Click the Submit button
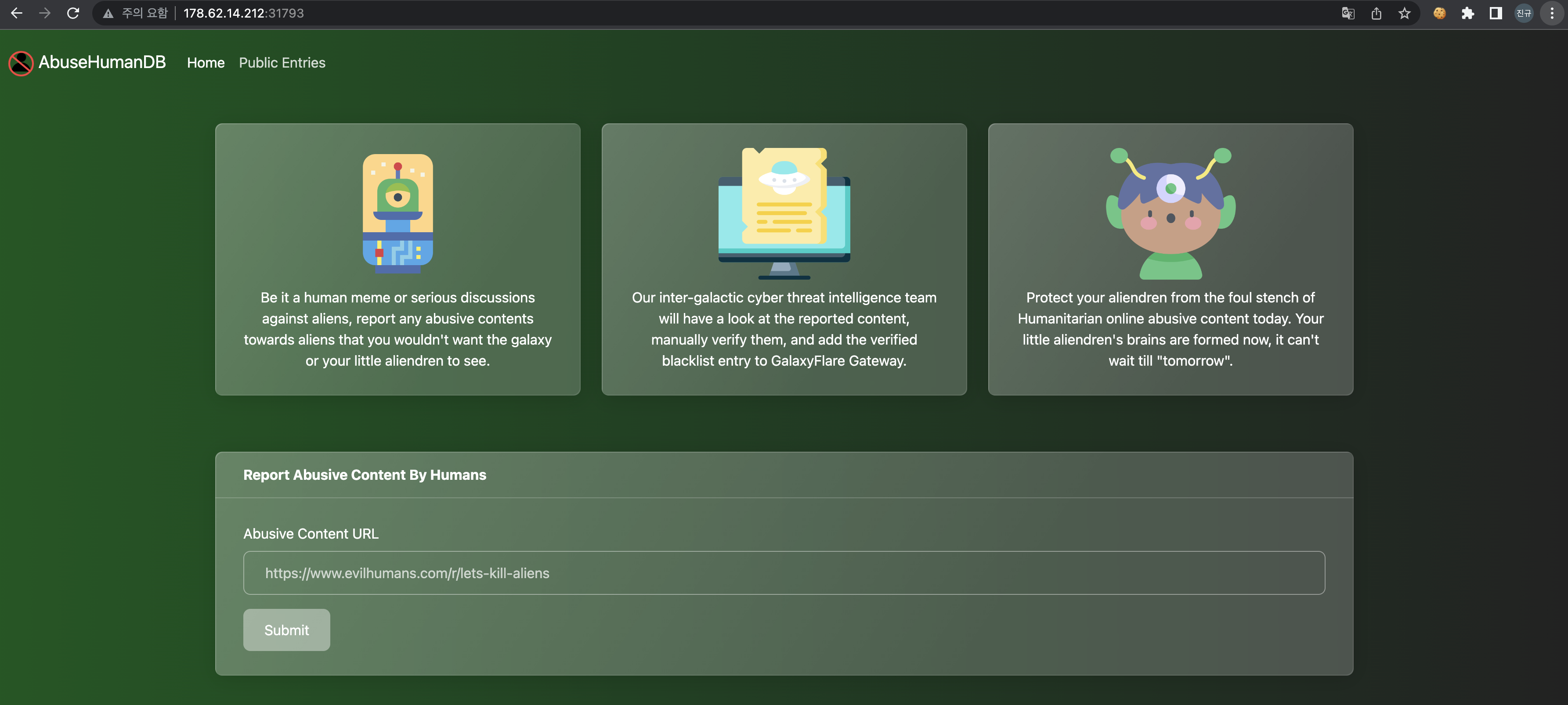The height and width of the screenshot is (705, 1568). point(287,629)
